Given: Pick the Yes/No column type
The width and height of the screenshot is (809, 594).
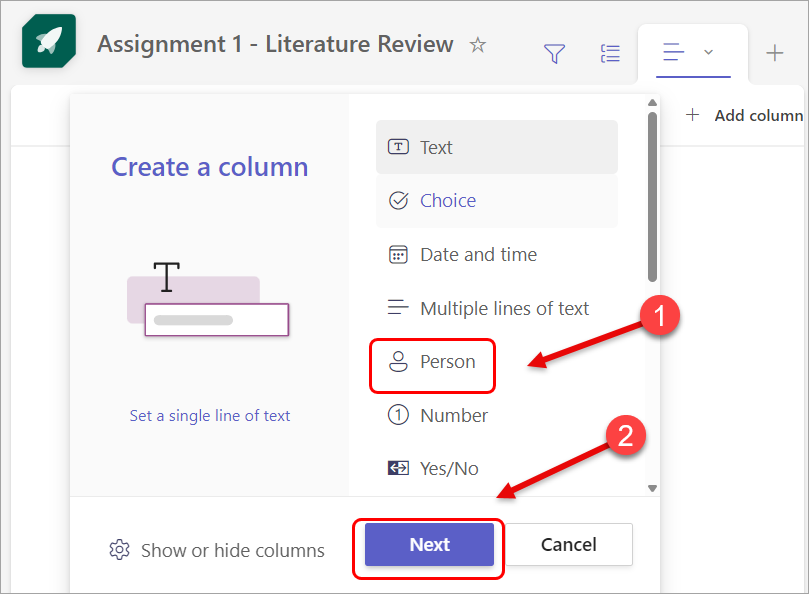Looking at the screenshot, I should 449,468.
